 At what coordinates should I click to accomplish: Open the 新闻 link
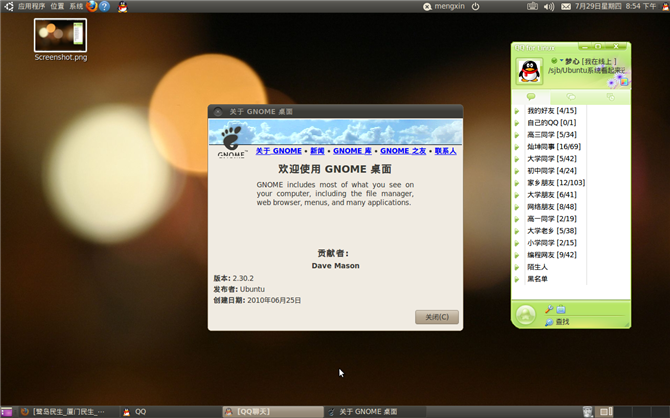tap(317, 151)
